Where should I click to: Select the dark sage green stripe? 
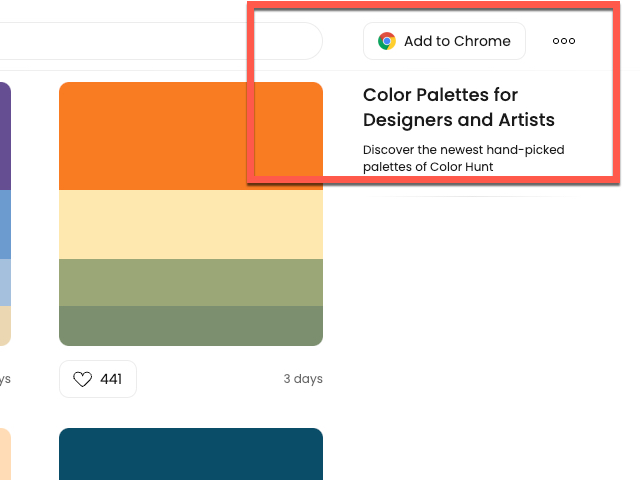[191, 326]
